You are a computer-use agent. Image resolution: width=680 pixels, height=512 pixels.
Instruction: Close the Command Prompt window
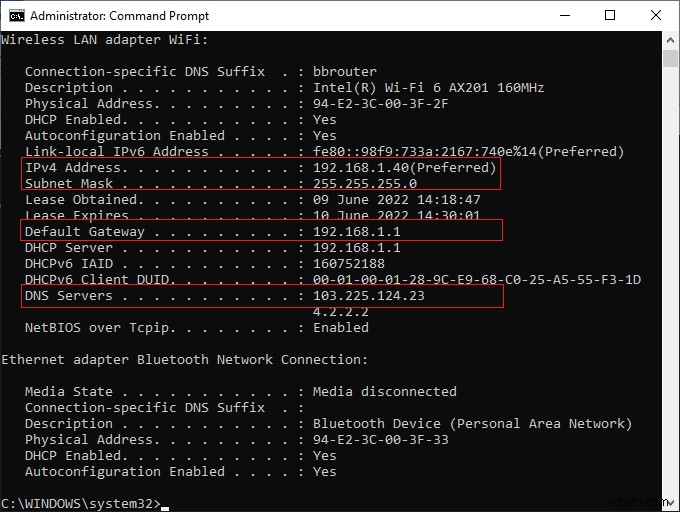pyautogui.click(x=656, y=15)
